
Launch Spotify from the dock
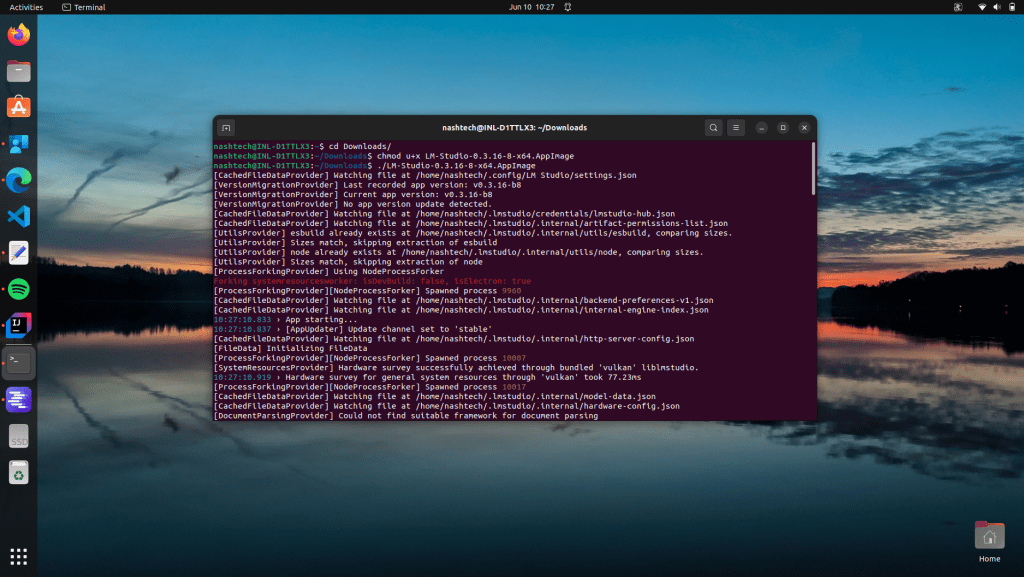coord(19,289)
